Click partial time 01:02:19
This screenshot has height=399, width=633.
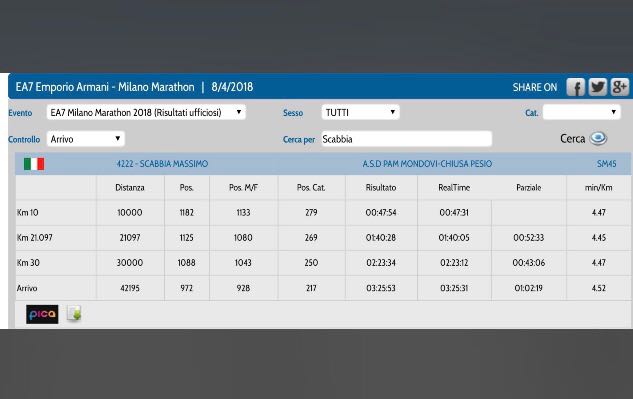(x=528, y=288)
